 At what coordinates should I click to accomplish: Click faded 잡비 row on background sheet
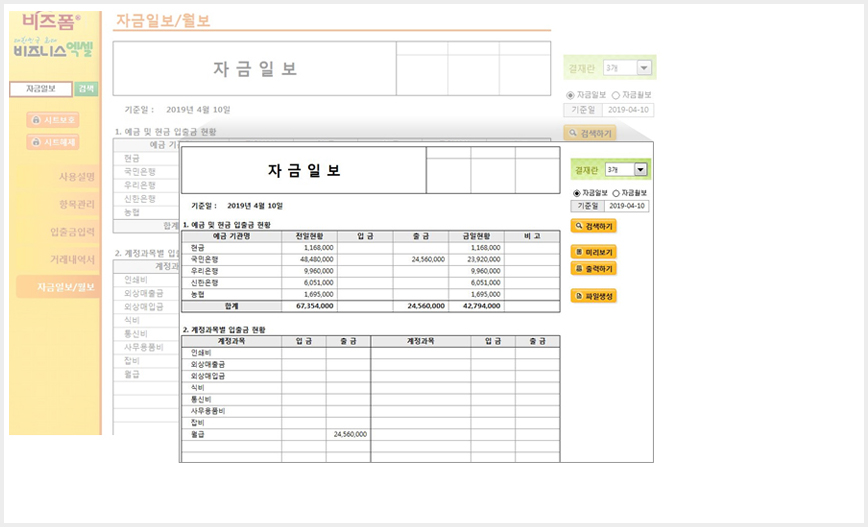(132, 361)
